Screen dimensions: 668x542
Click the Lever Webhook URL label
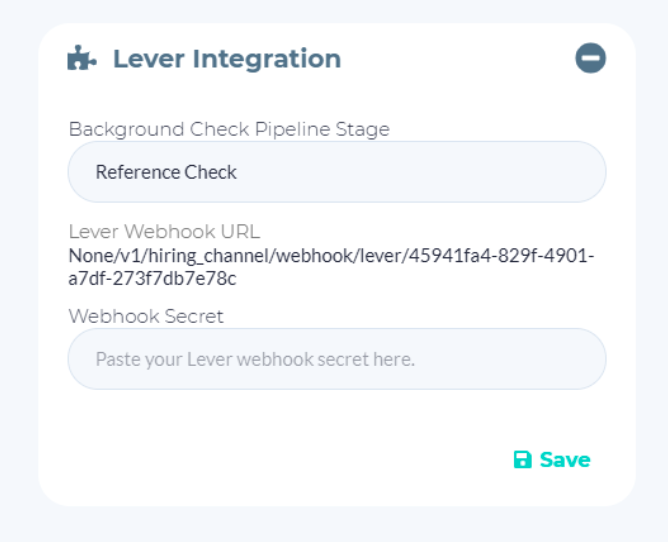pos(164,232)
